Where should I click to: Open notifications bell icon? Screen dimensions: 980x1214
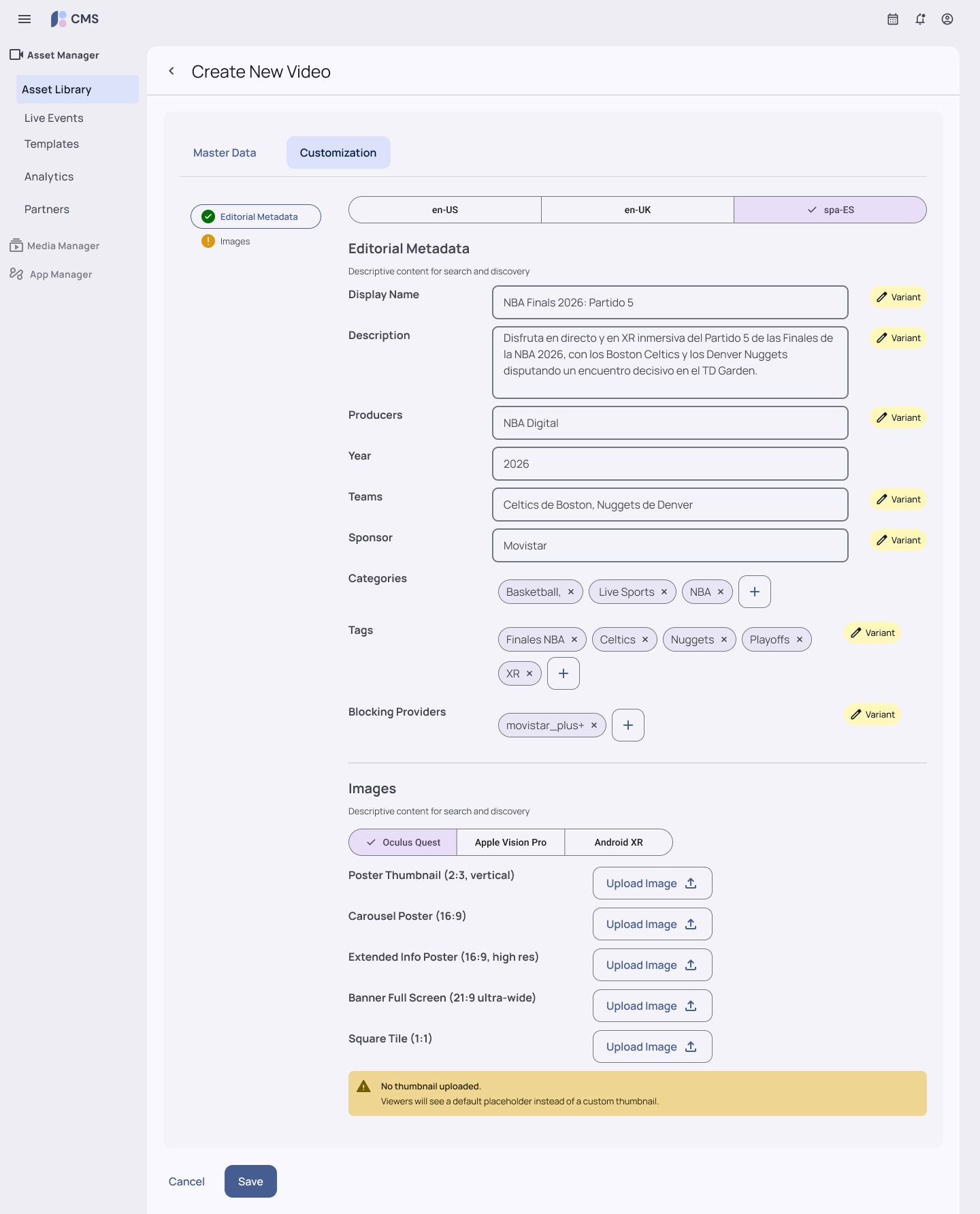pyautogui.click(x=920, y=19)
